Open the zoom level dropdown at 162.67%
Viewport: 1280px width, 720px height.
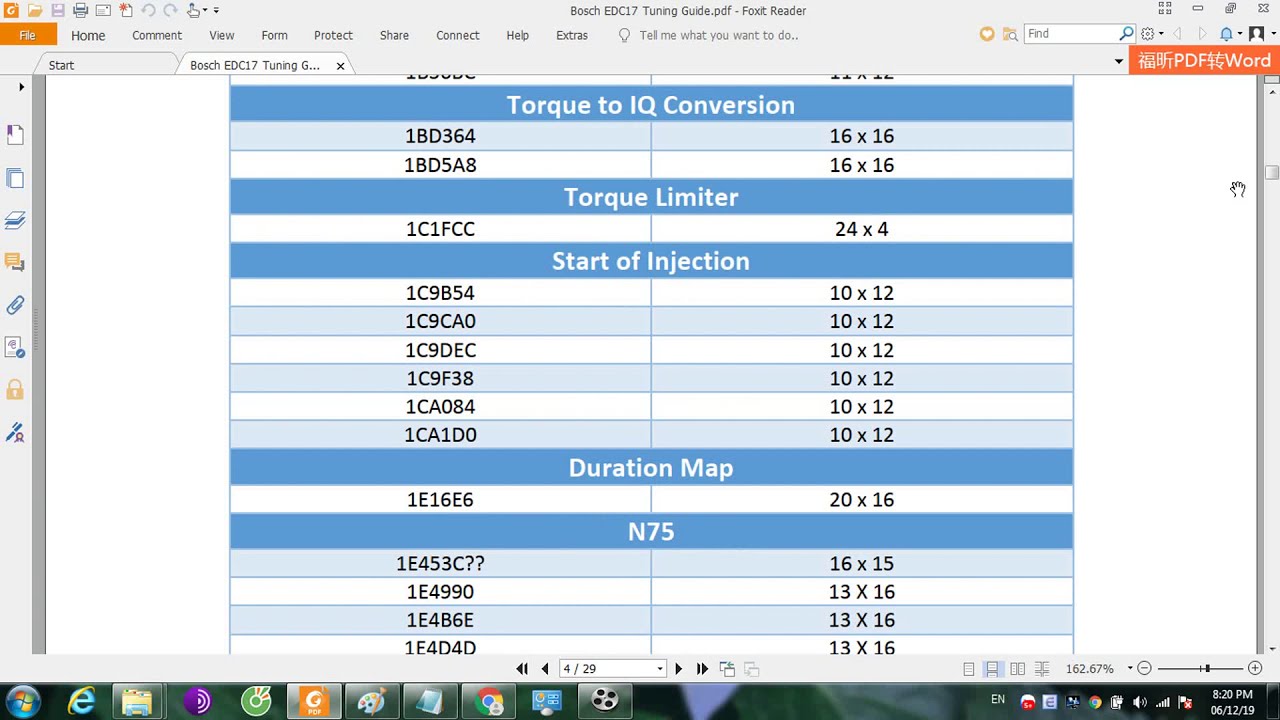[x=1130, y=668]
